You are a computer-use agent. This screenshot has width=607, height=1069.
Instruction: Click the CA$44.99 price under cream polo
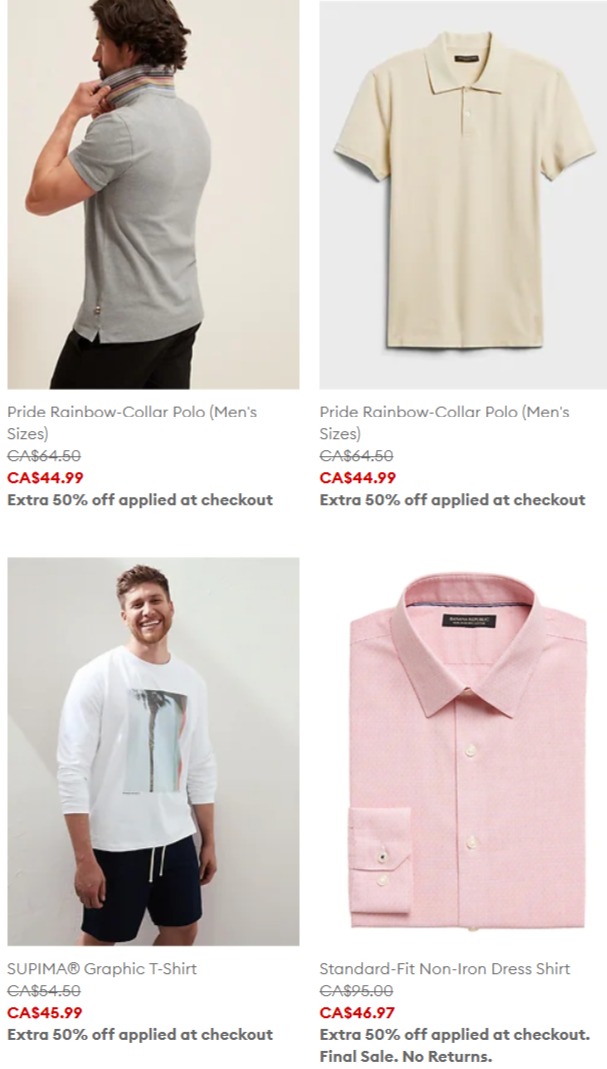pyautogui.click(x=357, y=478)
